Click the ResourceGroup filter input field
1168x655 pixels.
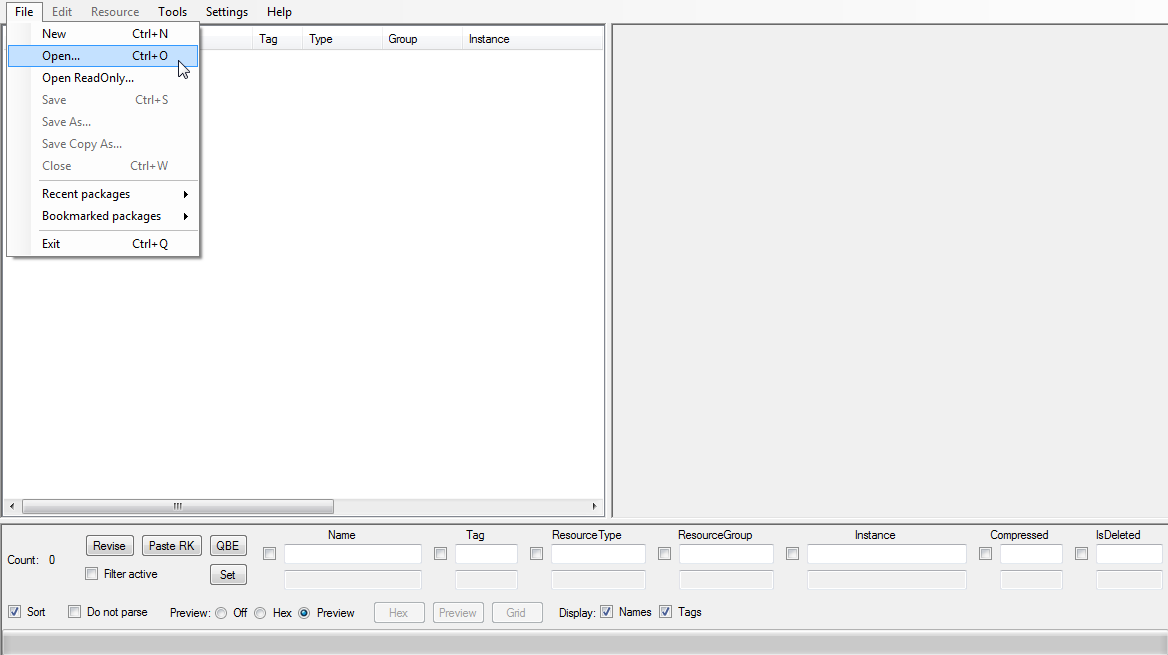(726, 554)
